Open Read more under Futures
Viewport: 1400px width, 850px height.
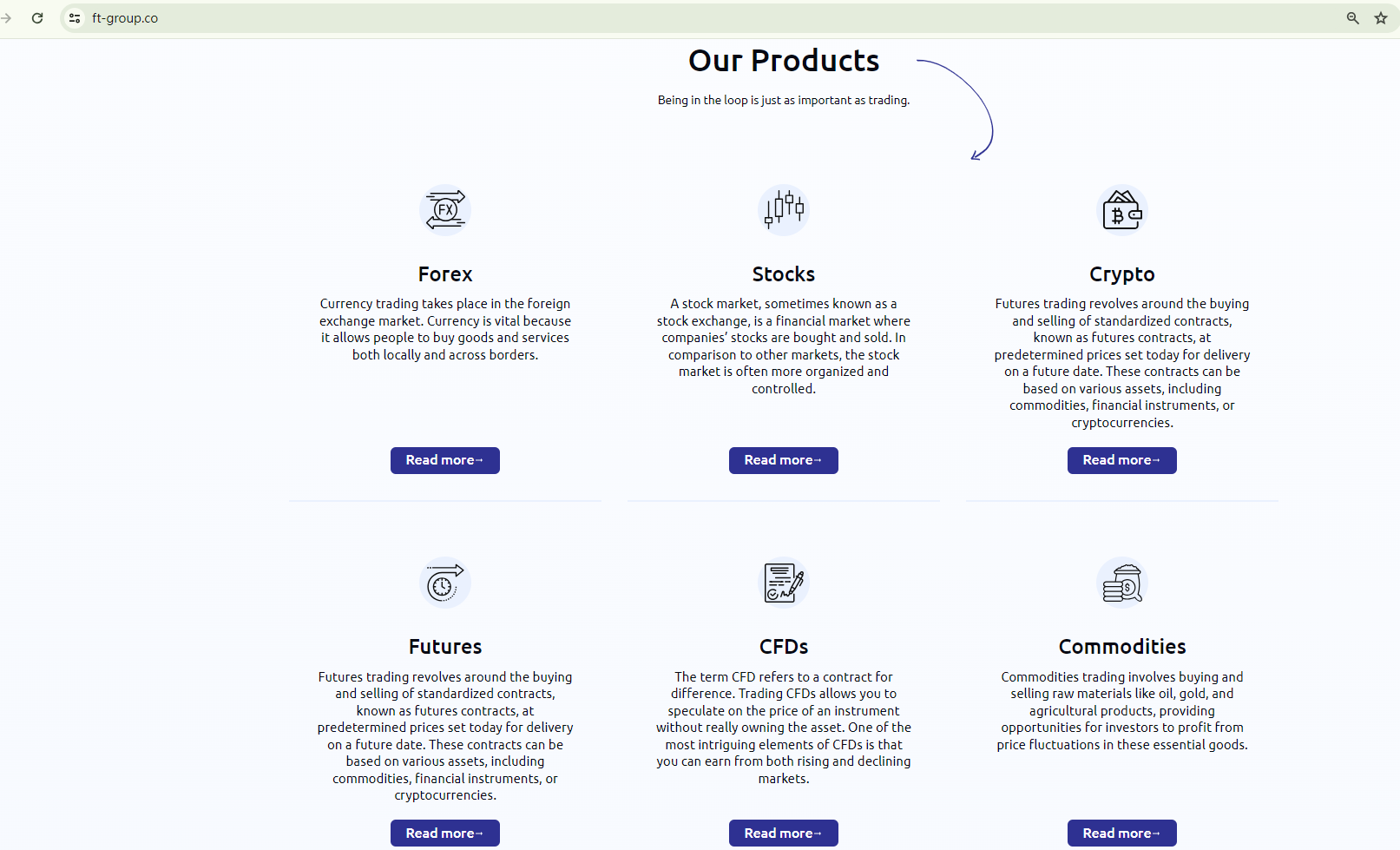point(445,833)
